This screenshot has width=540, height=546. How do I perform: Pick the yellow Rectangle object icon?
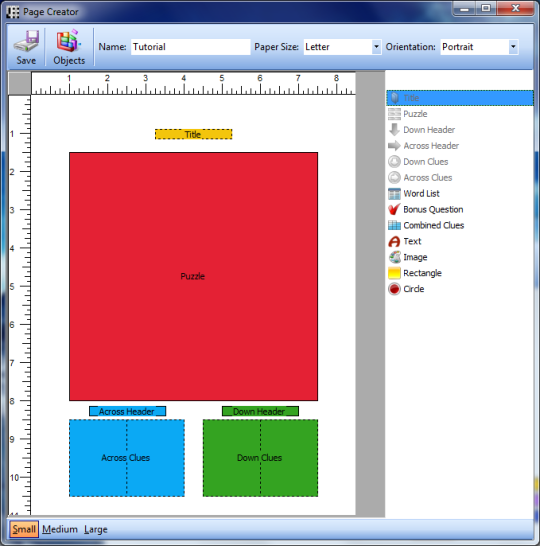(394, 273)
